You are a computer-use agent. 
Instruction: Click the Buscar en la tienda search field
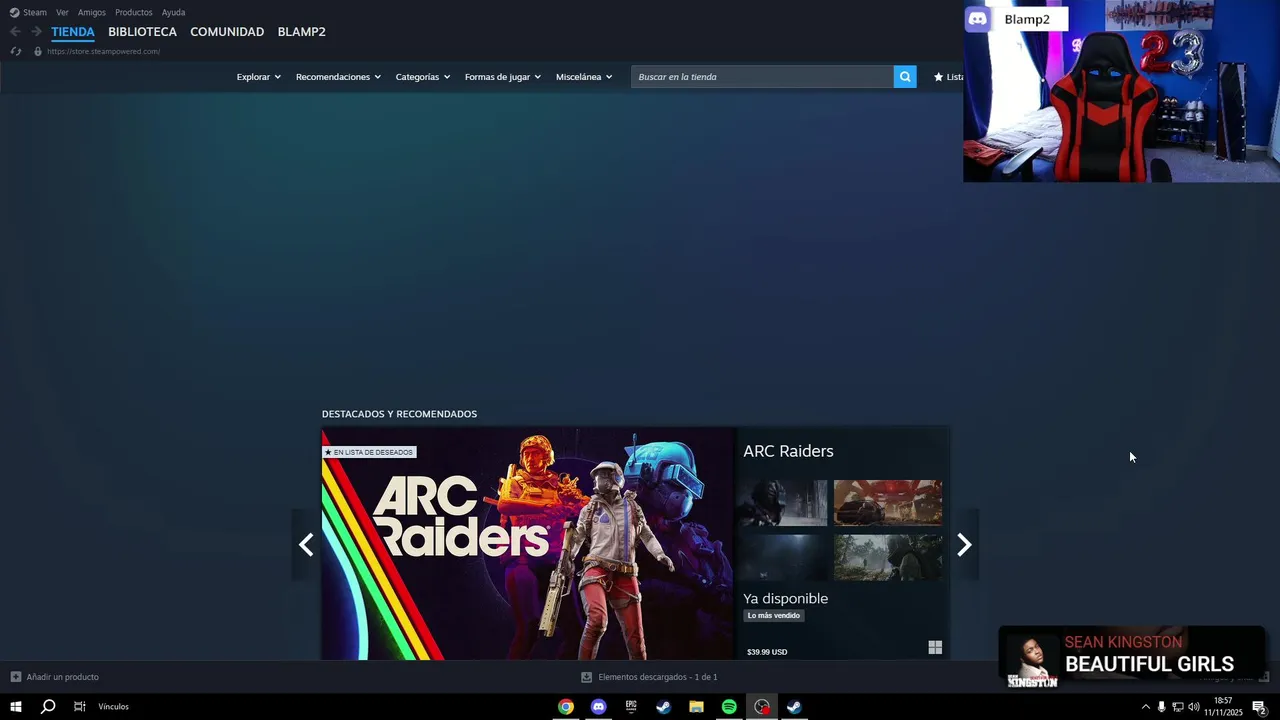(762, 77)
